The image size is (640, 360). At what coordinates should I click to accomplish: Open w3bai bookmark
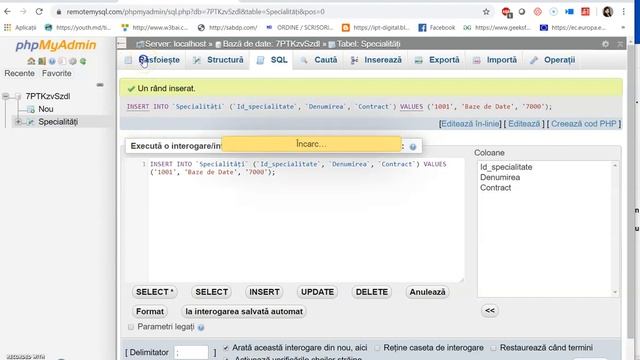(155, 27)
